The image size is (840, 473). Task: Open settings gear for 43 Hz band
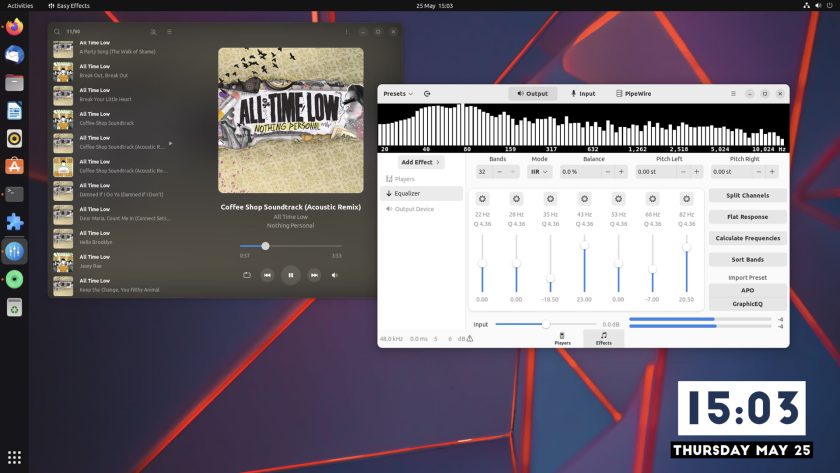(584, 199)
